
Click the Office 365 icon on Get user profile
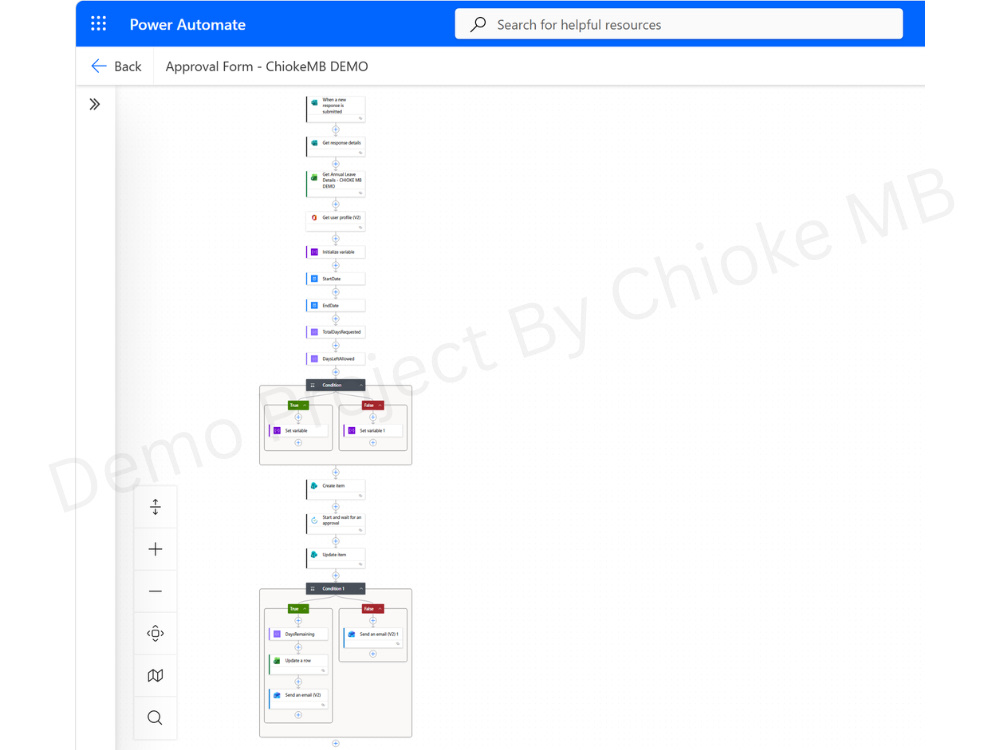(x=314, y=217)
